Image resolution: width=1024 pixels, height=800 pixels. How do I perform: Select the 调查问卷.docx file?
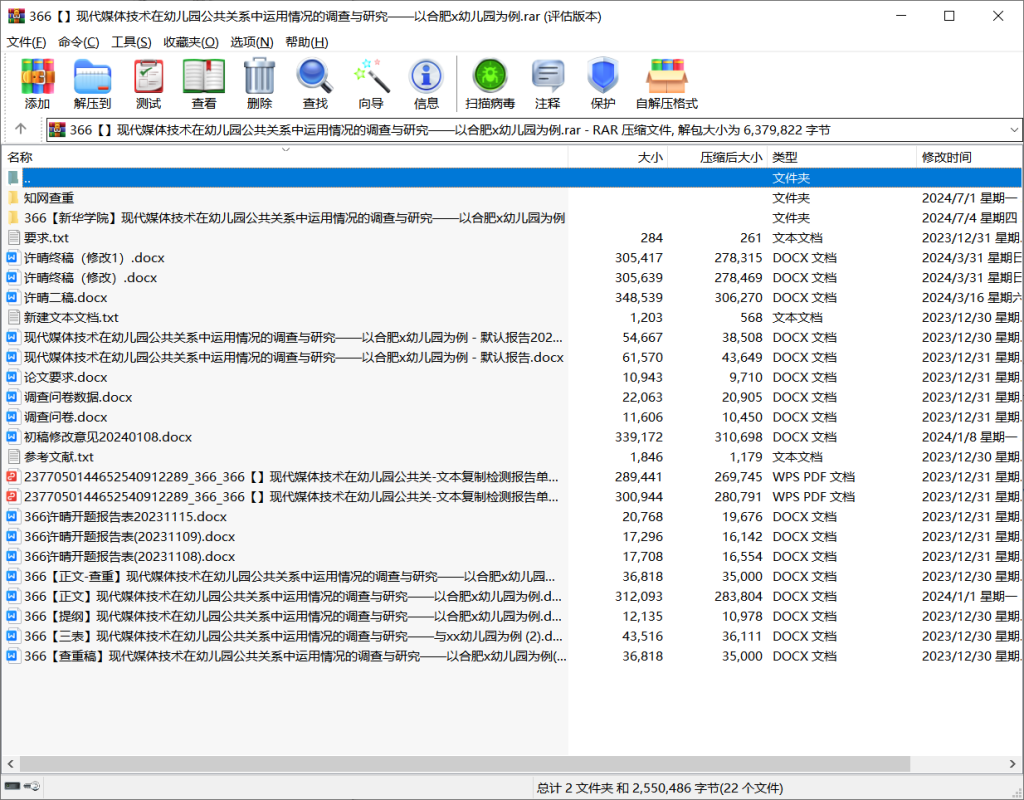tap(65, 417)
